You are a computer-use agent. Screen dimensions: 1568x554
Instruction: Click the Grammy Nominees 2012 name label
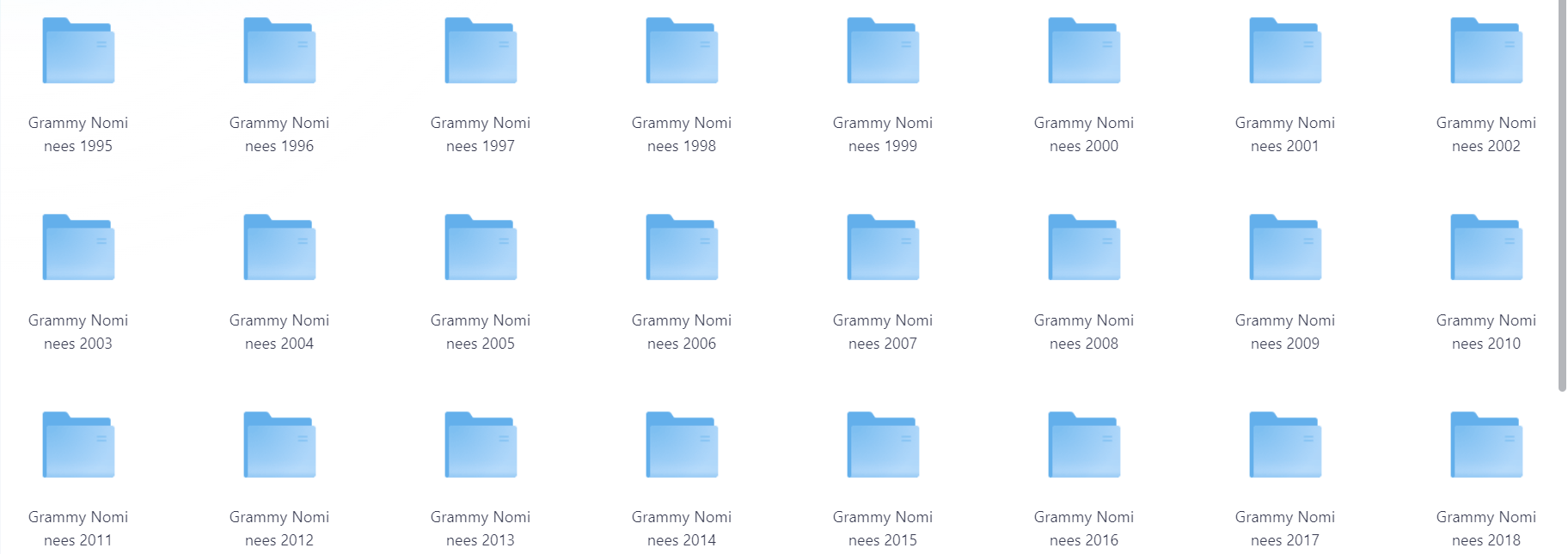point(279,528)
